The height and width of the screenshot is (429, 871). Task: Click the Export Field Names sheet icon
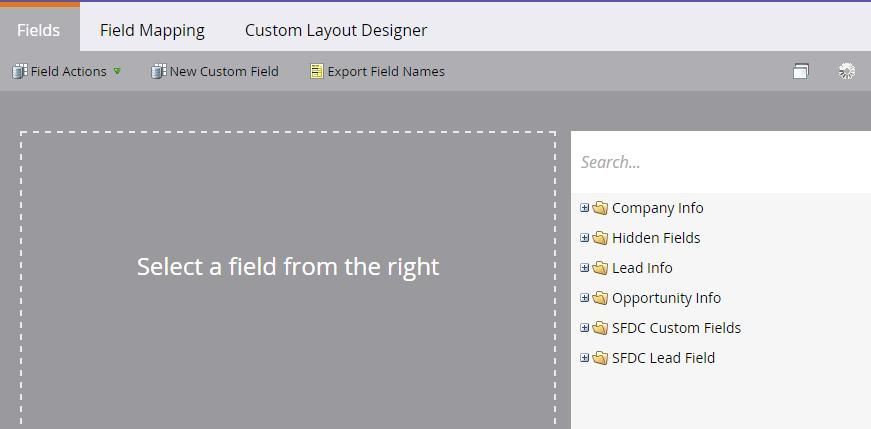click(x=317, y=72)
